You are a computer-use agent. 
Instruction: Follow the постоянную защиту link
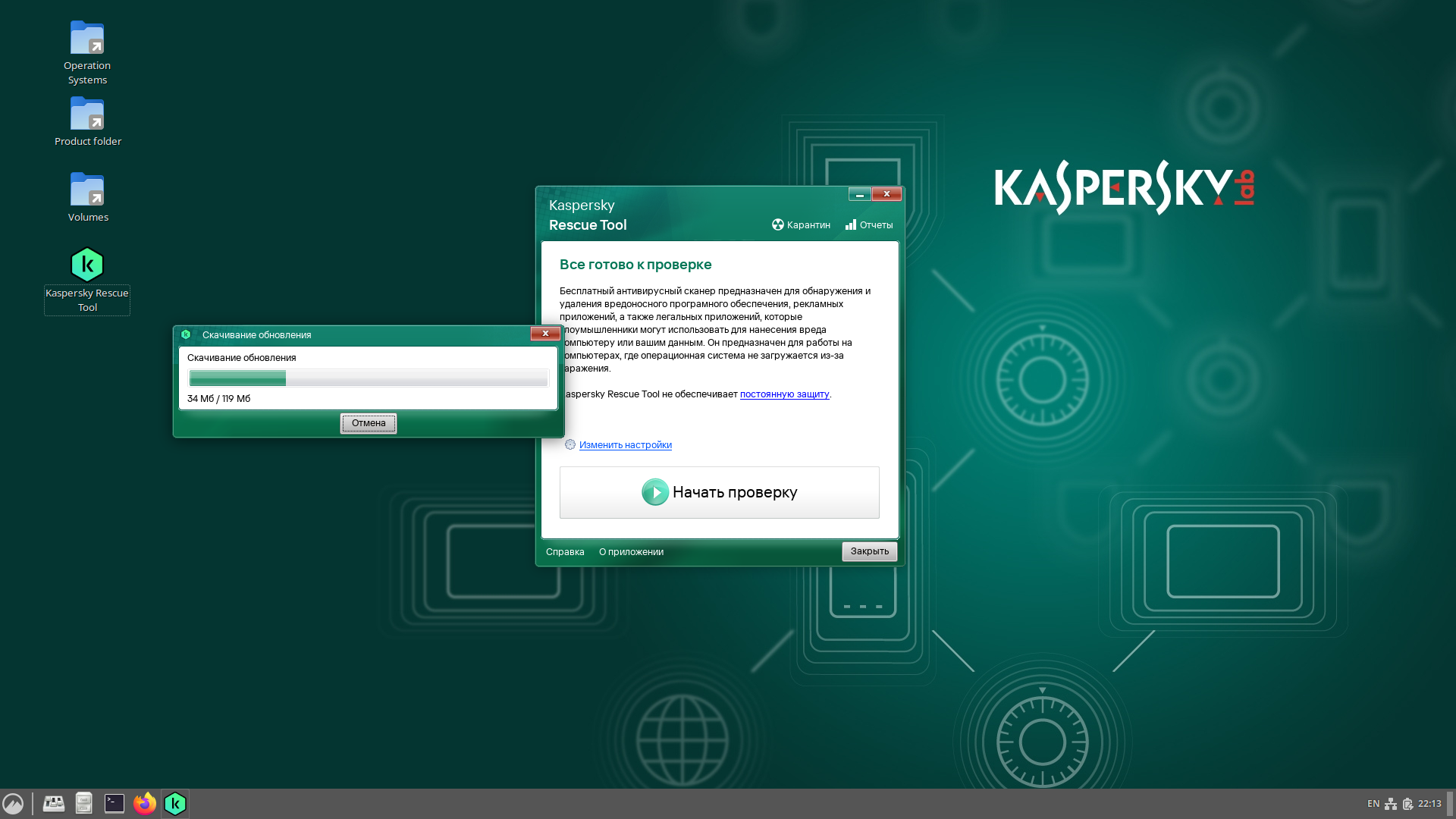[x=784, y=394]
